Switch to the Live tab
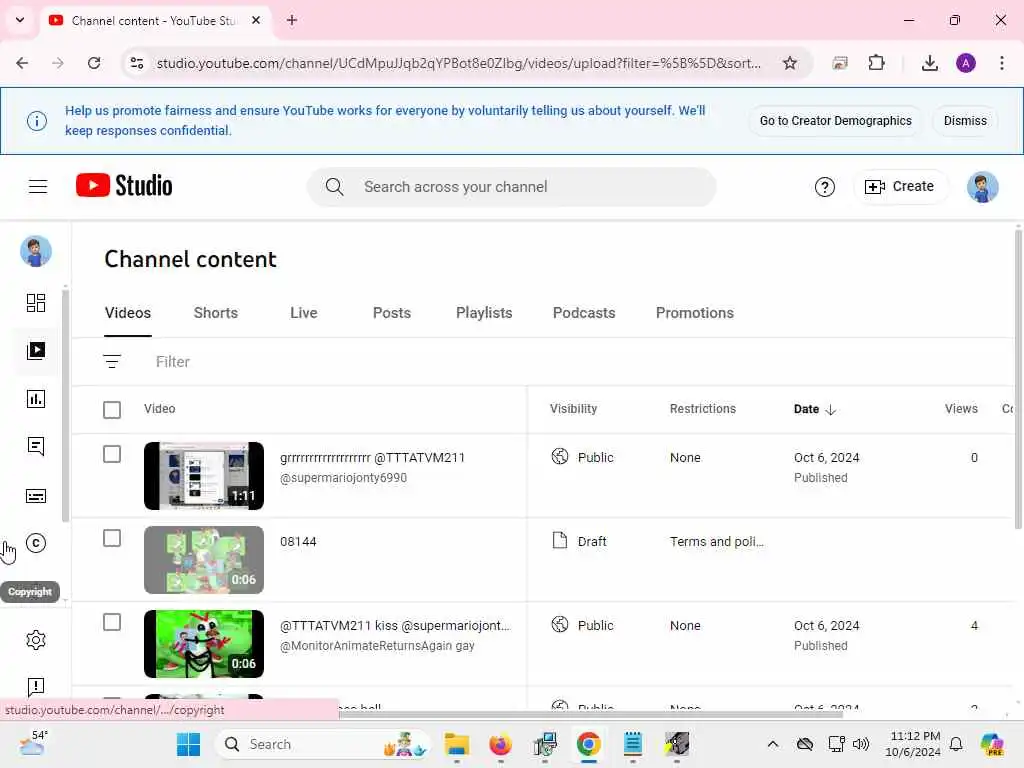 click(304, 313)
